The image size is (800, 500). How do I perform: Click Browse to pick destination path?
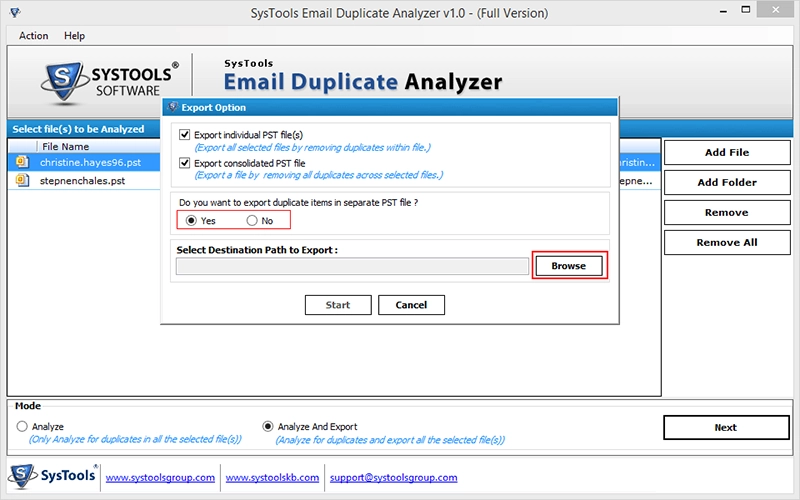569,265
